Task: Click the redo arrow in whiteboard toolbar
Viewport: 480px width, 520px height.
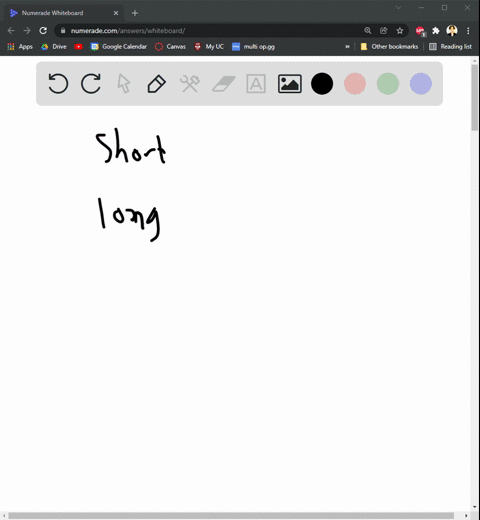Action: click(x=91, y=83)
